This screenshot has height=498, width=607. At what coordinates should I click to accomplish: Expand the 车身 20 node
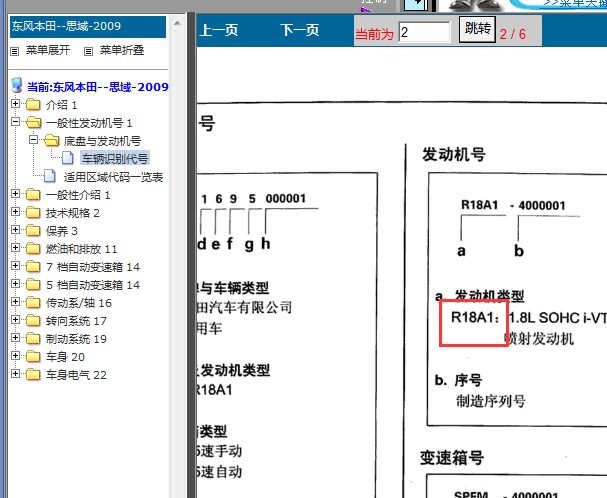coord(15,356)
